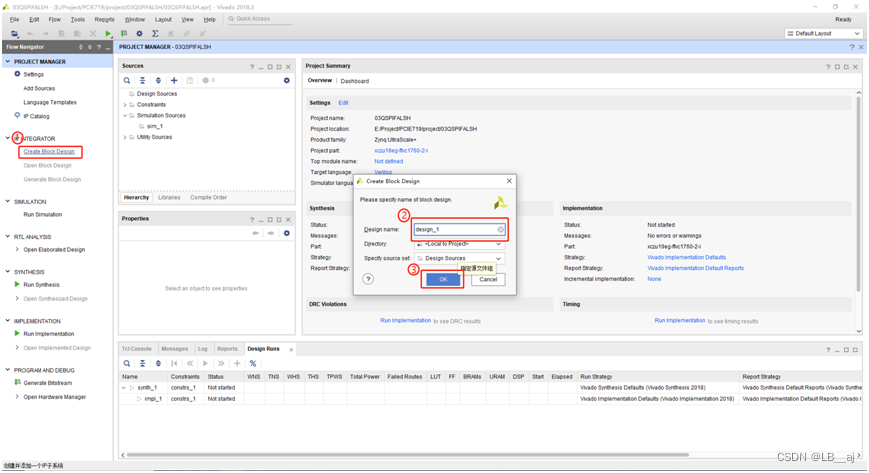
Task: Close the Design Runs tab
Action: 291,349
